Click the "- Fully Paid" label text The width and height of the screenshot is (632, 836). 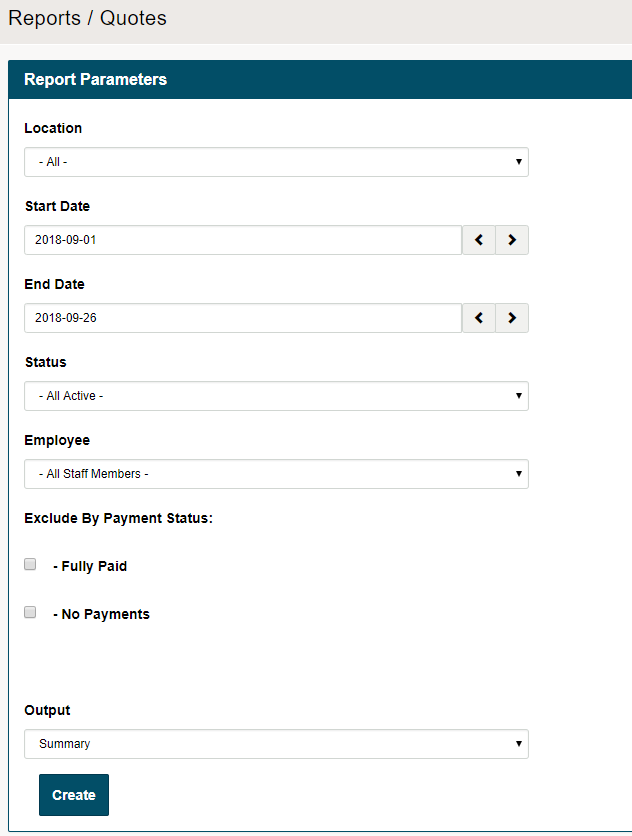point(90,566)
